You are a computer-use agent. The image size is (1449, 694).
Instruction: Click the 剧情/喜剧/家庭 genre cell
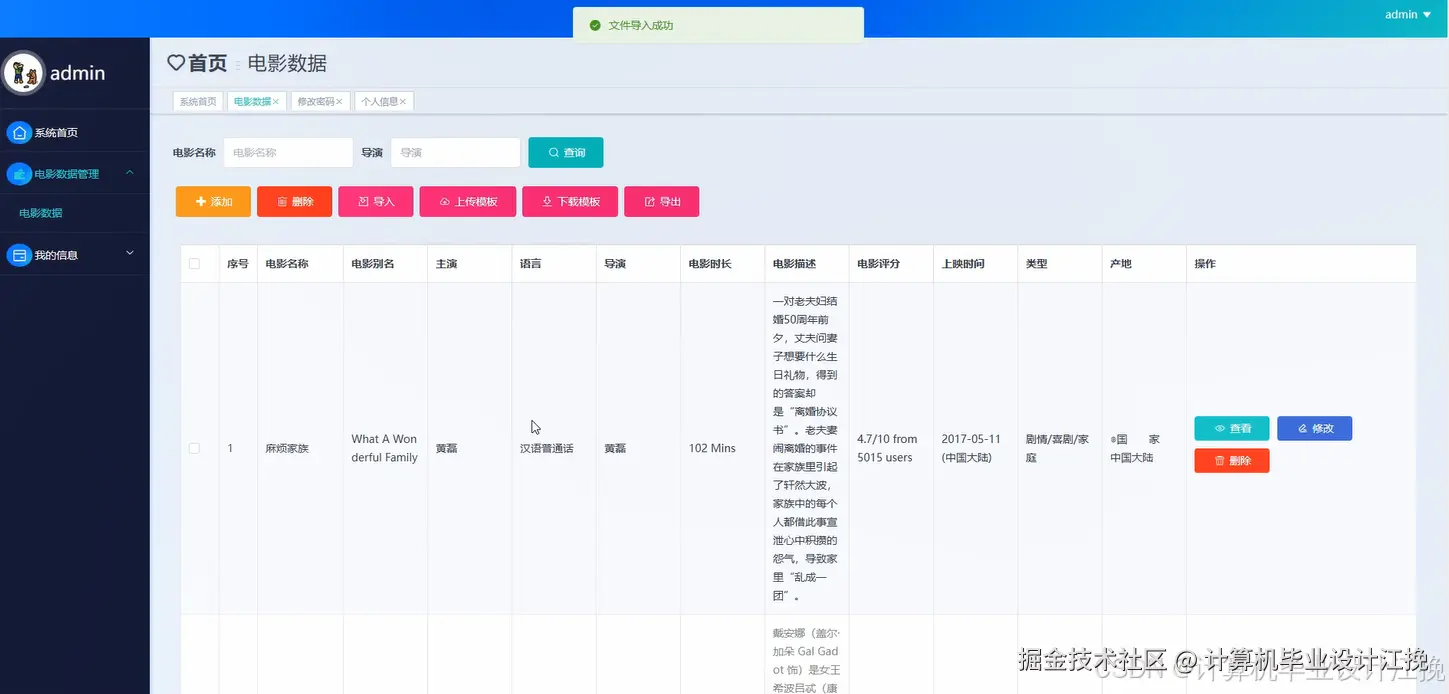[x=1058, y=448]
